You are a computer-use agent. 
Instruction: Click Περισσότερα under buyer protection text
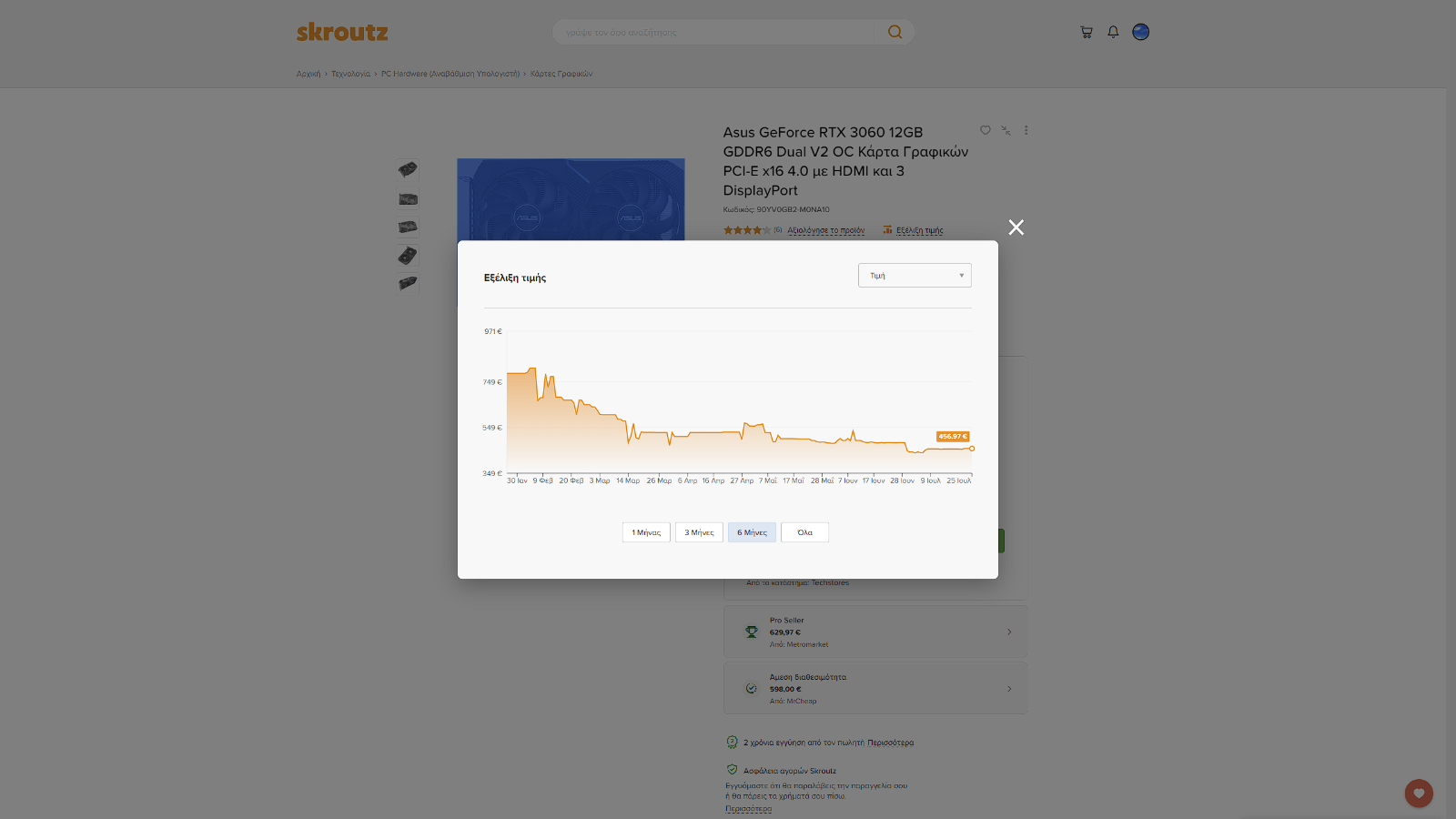[x=748, y=808]
